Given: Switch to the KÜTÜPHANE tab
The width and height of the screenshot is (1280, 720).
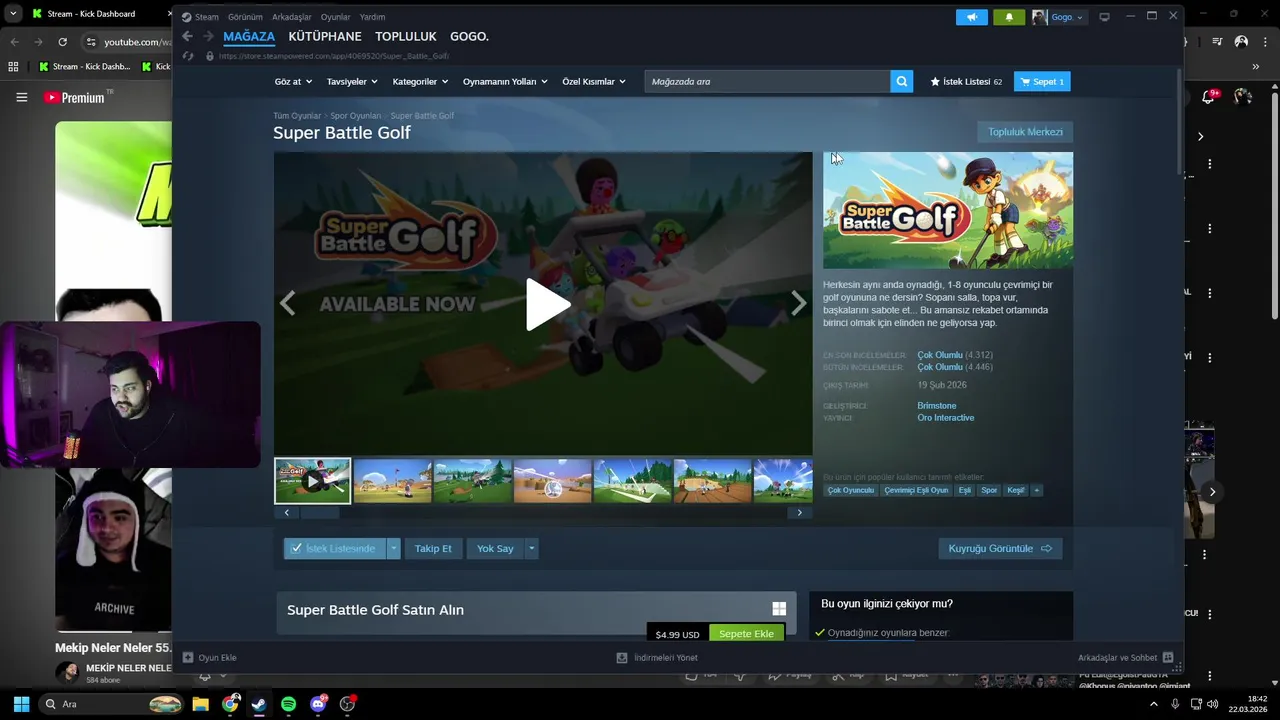Looking at the screenshot, I should (325, 36).
